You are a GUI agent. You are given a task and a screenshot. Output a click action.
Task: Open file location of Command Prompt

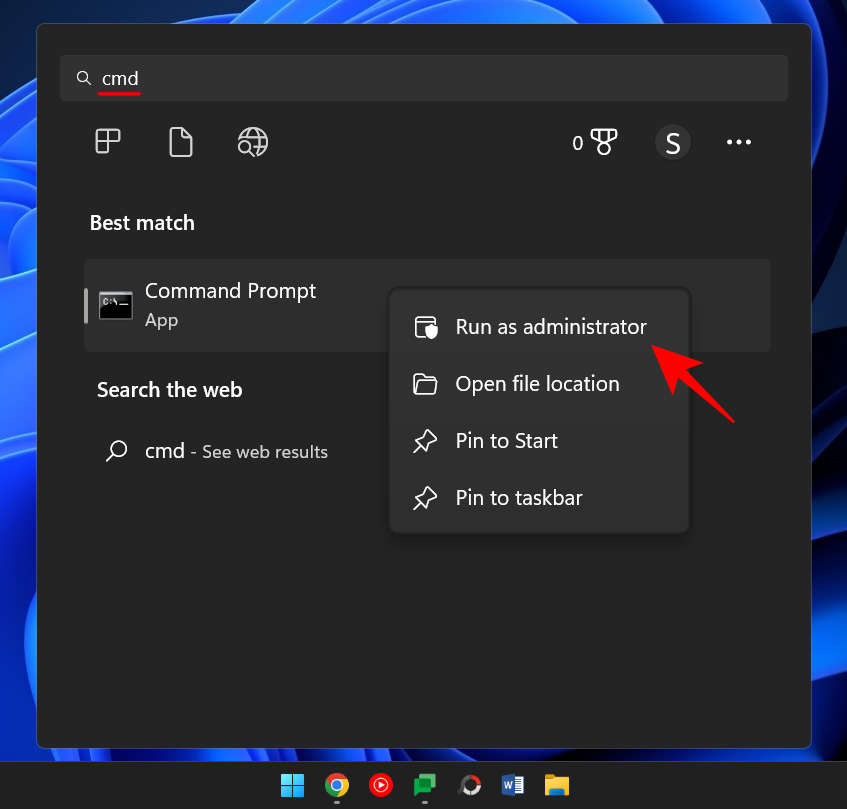pos(538,384)
